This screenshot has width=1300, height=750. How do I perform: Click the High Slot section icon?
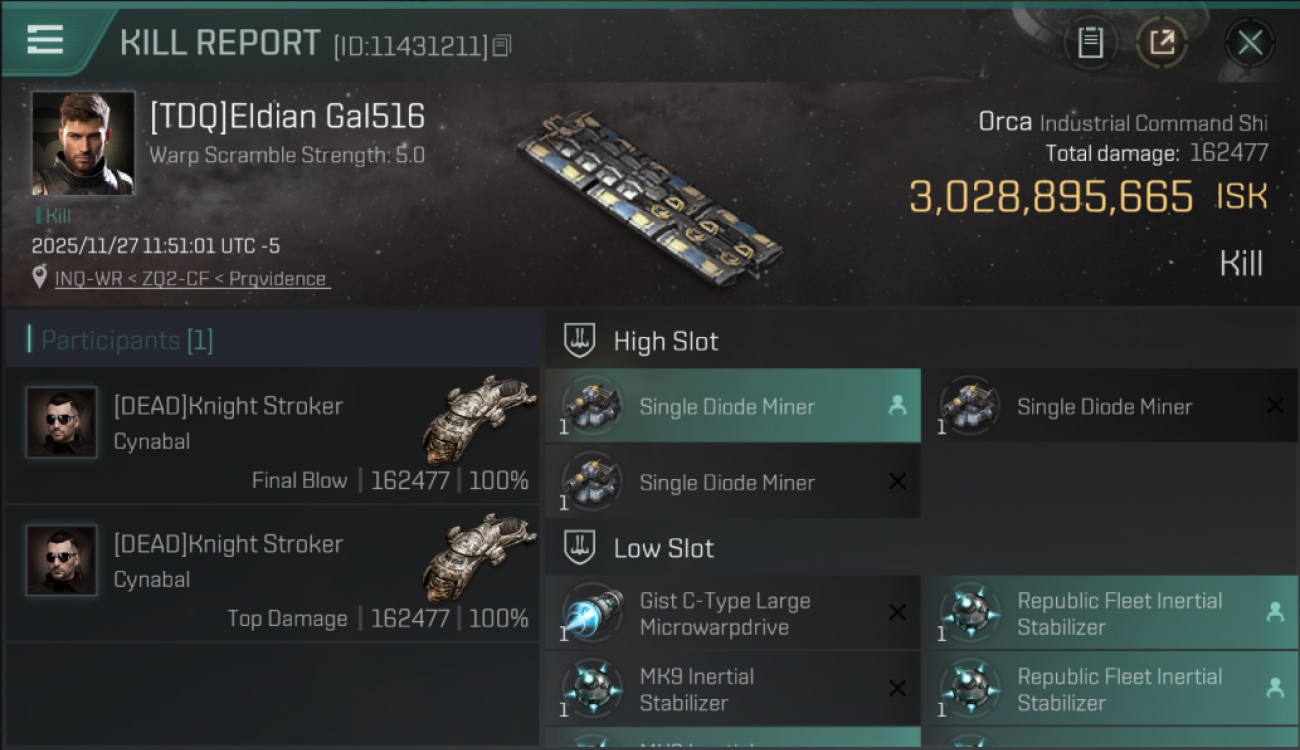580,341
